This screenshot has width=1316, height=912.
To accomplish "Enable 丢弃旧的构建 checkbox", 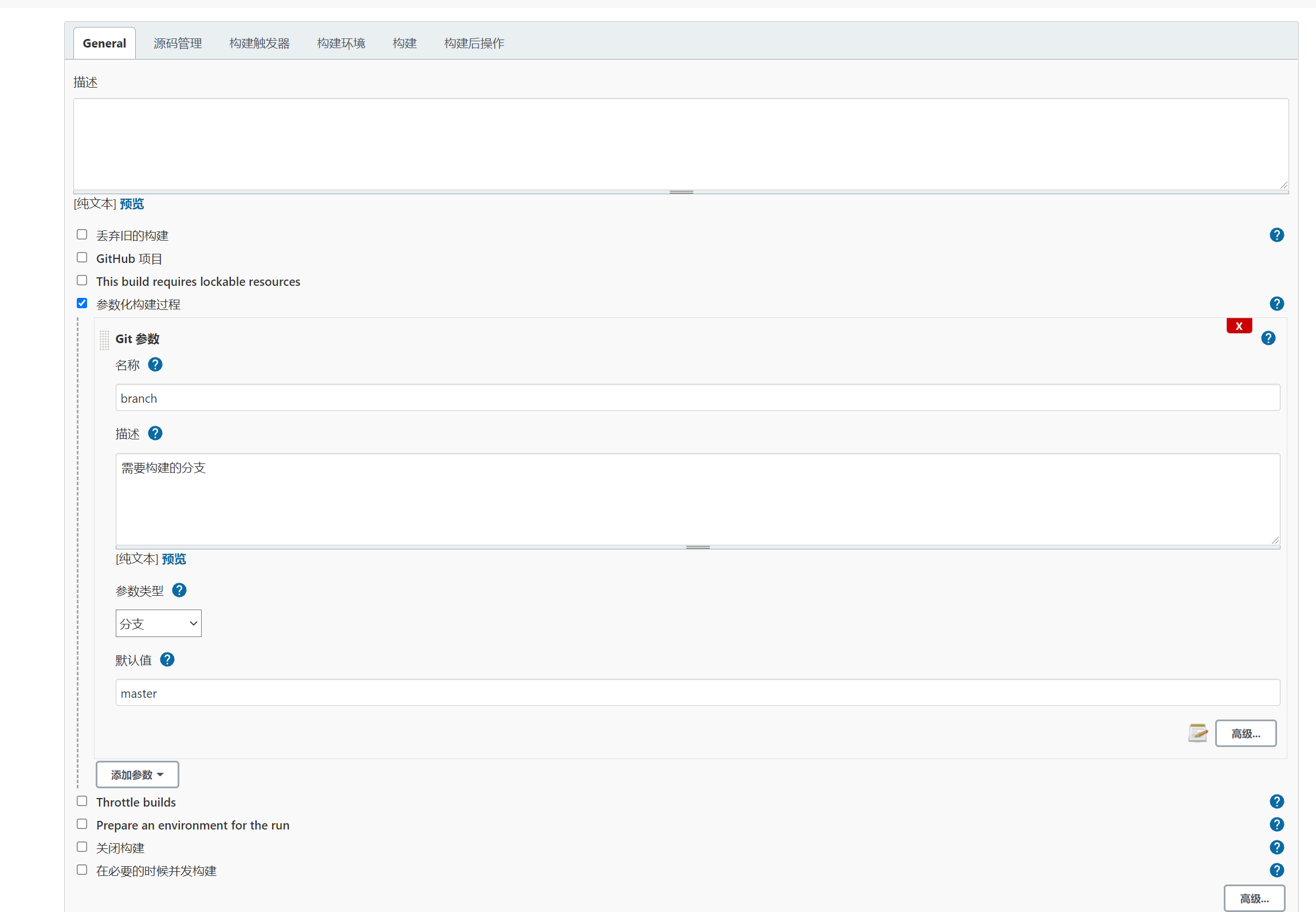I will point(82,234).
